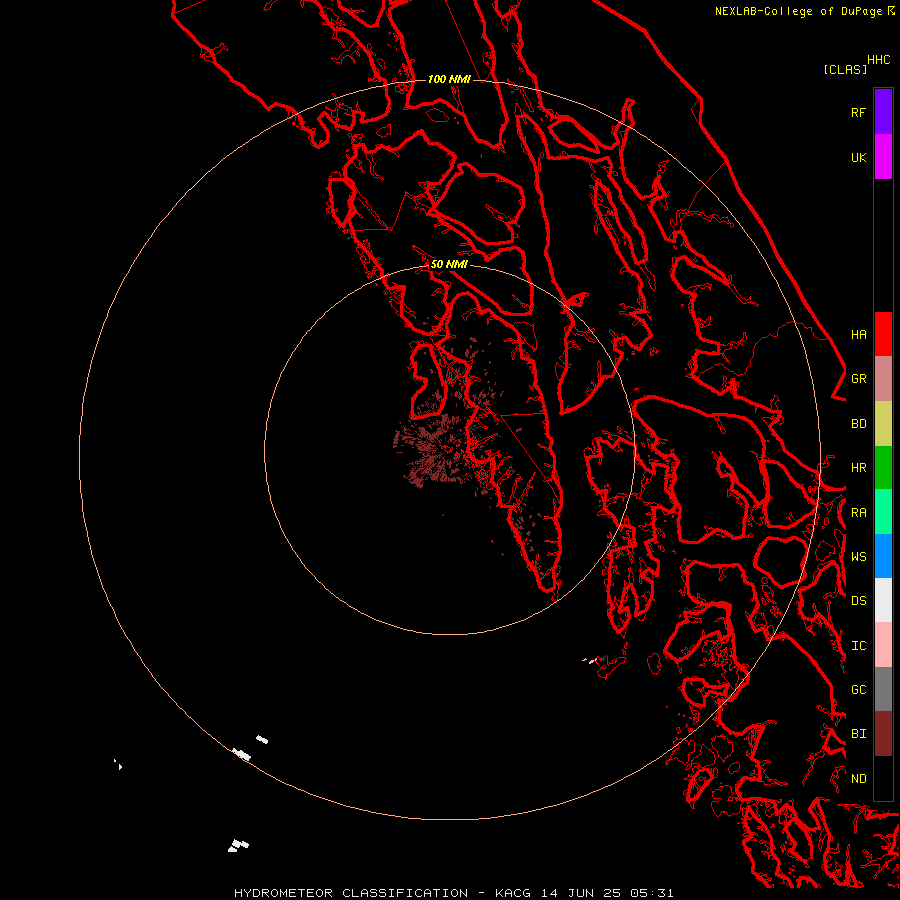Click the HR green legend swatch
Image resolution: width=900 pixels, height=900 pixels.
click(883, 468)
